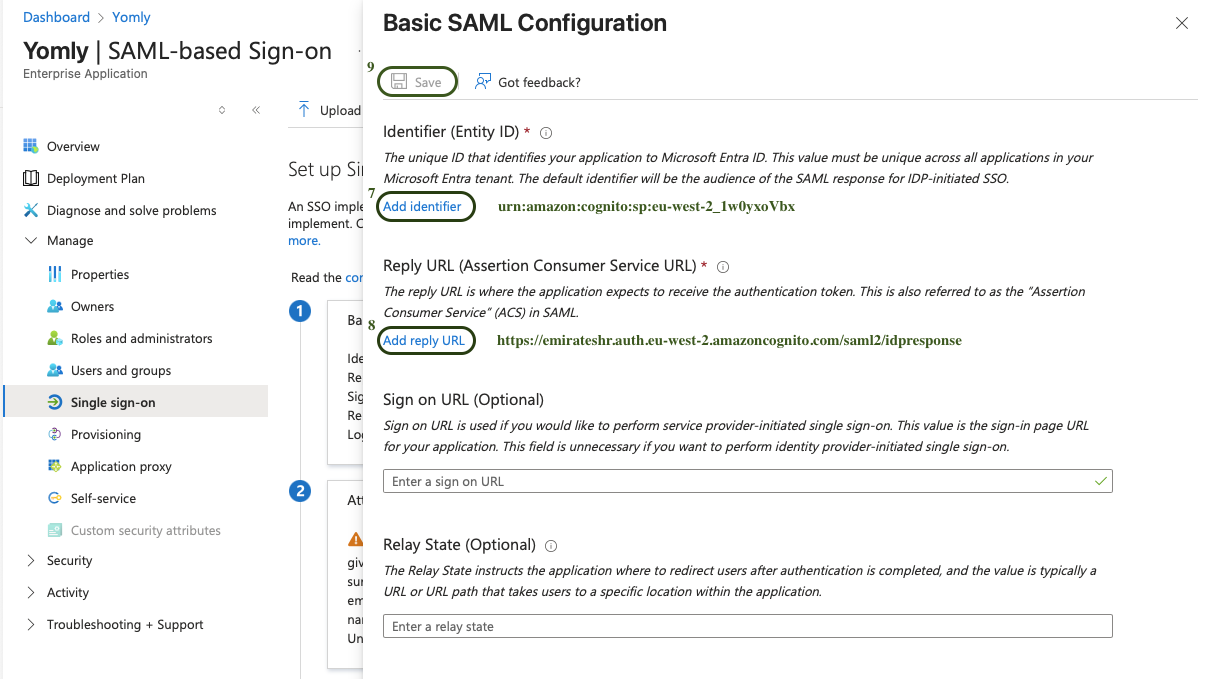
Task: Expand Troubleshooting + Support section
Action: [30, 624]
